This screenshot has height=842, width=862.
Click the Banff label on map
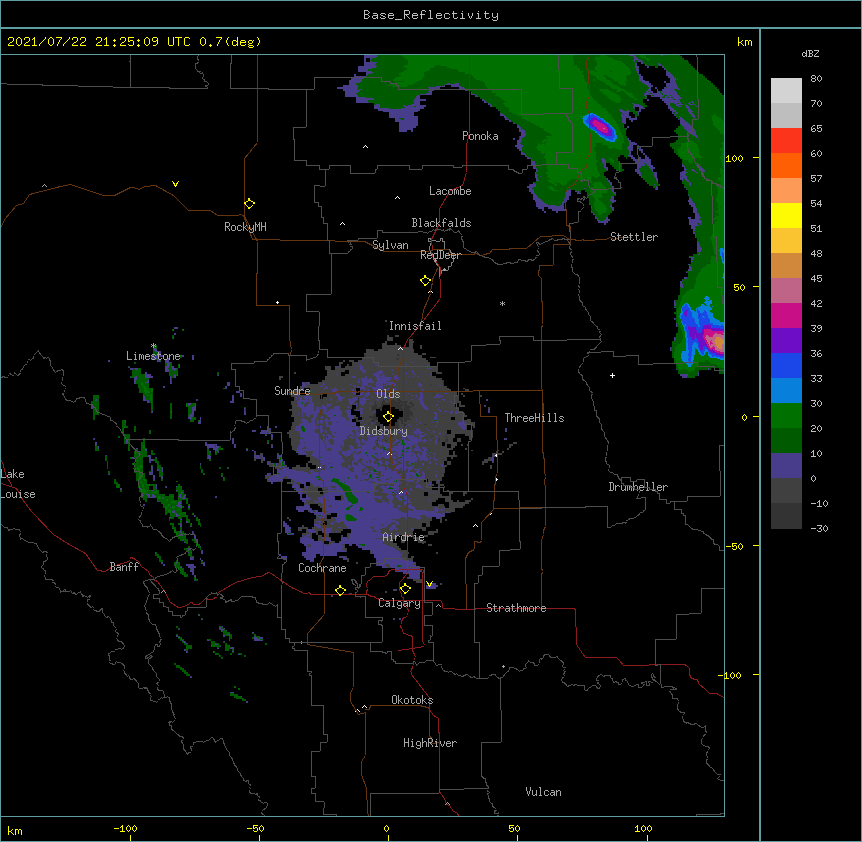click(x=124, y=567)
